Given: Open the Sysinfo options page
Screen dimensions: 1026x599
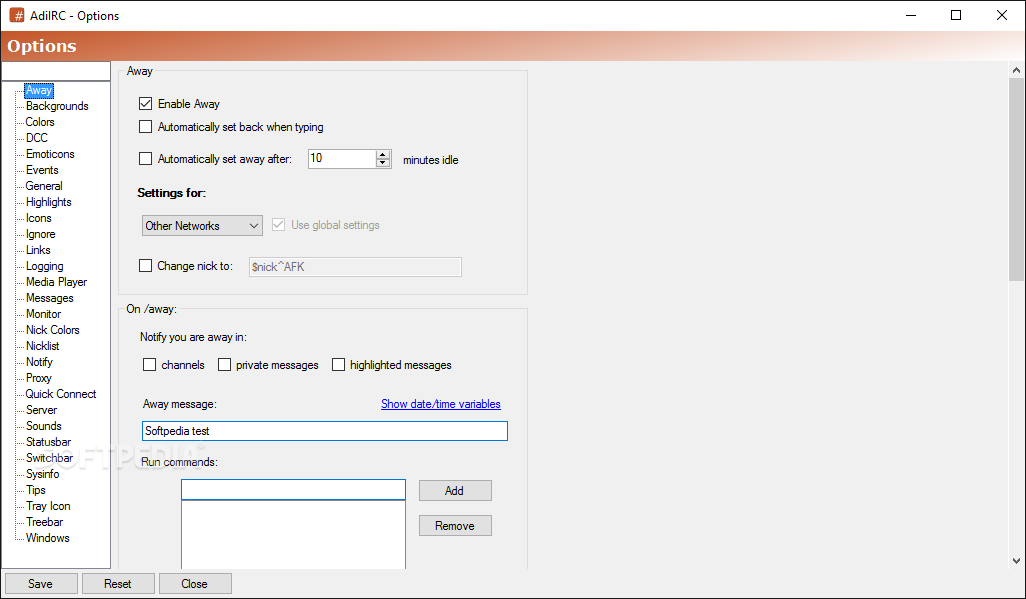Looking at the screenshot, I should point(43,474).
